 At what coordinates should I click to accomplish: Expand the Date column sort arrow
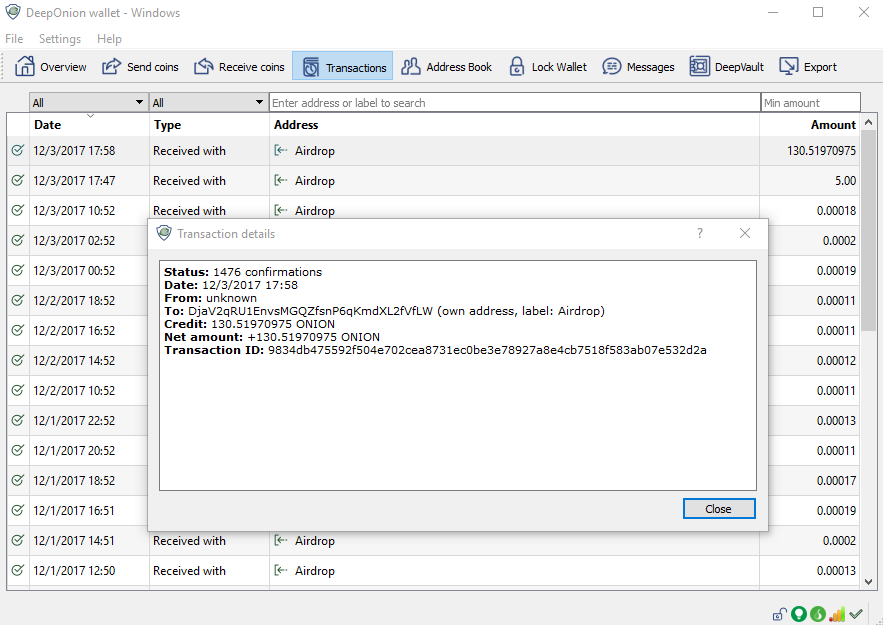(88, 119)
